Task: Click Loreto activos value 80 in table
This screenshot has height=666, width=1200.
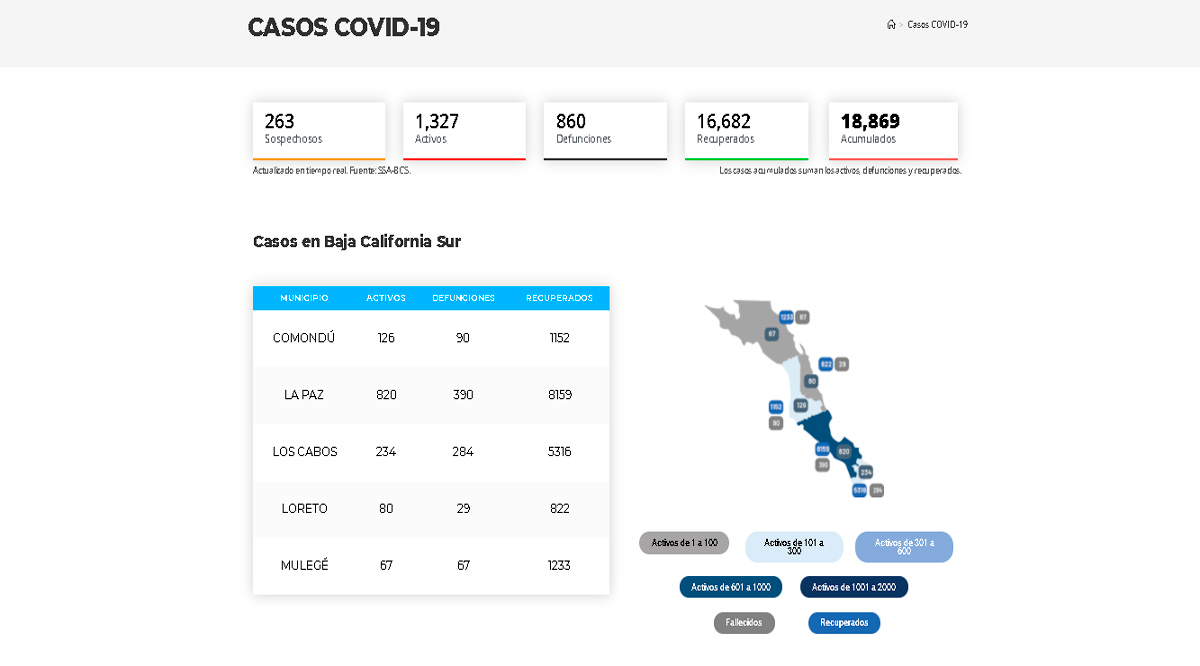Action: 386,509
